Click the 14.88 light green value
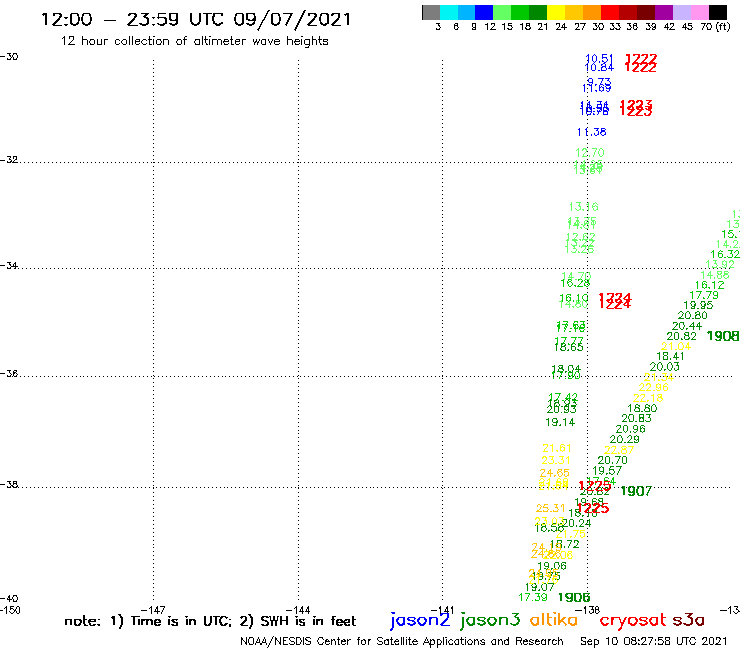 point(715,275)
